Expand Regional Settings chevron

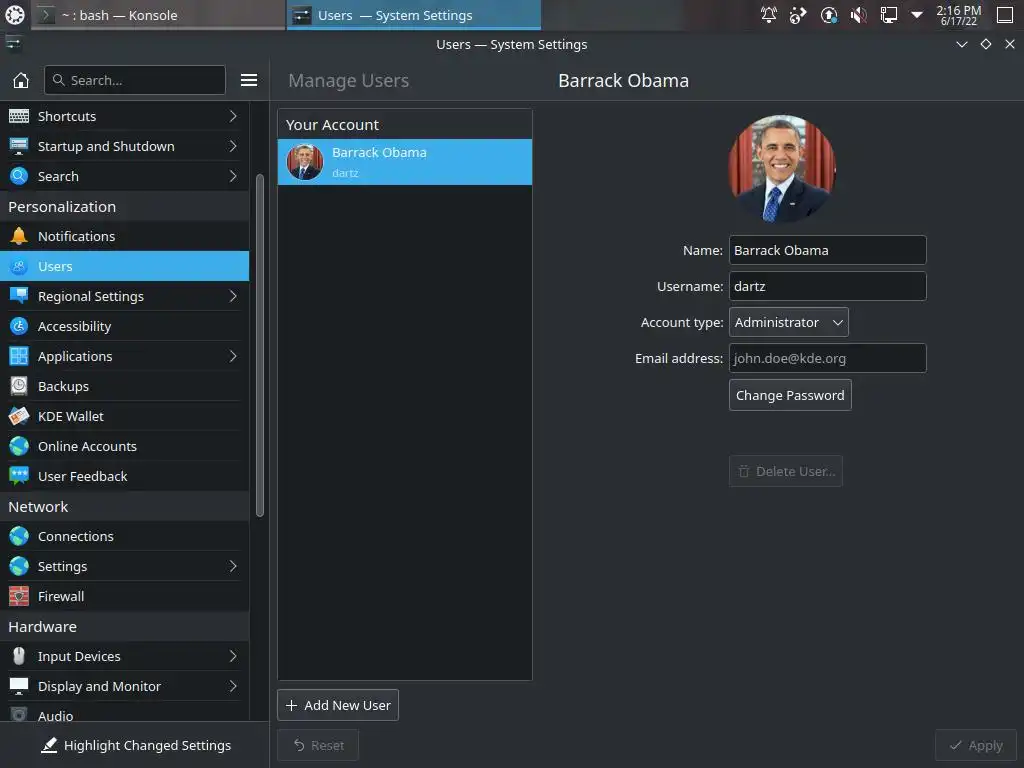point(232,296)
